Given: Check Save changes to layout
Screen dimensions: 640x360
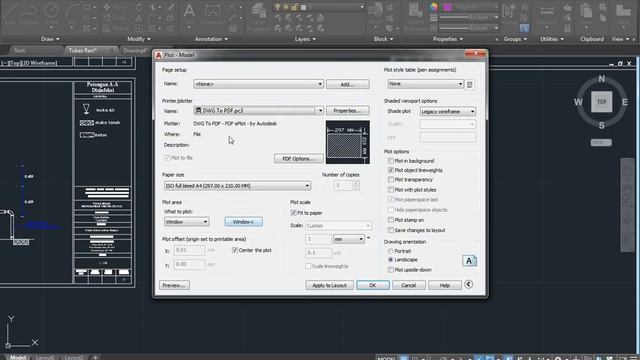Looking at the screenshot, I should 391,230.
